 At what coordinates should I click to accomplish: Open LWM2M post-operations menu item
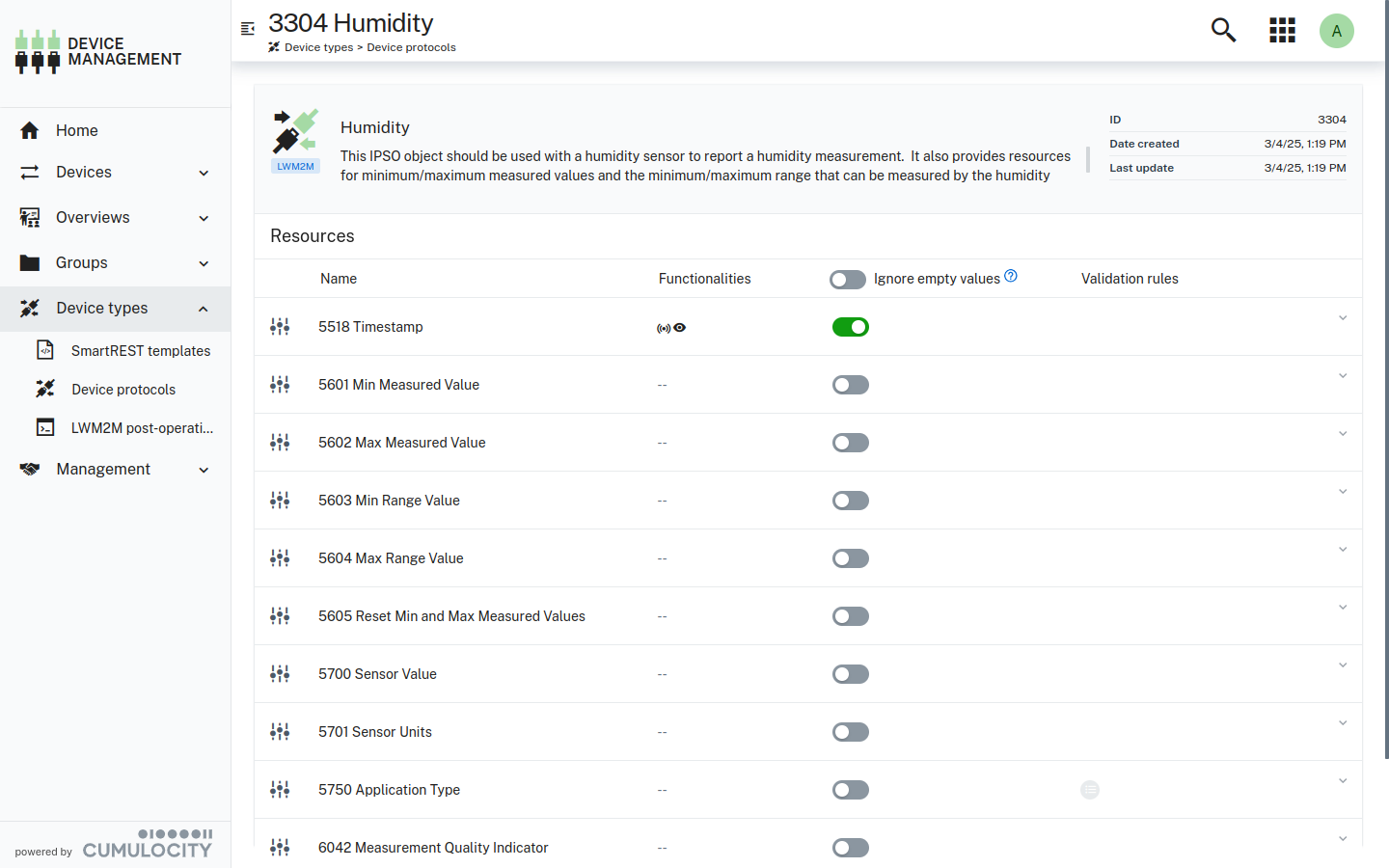pos(142,428)
